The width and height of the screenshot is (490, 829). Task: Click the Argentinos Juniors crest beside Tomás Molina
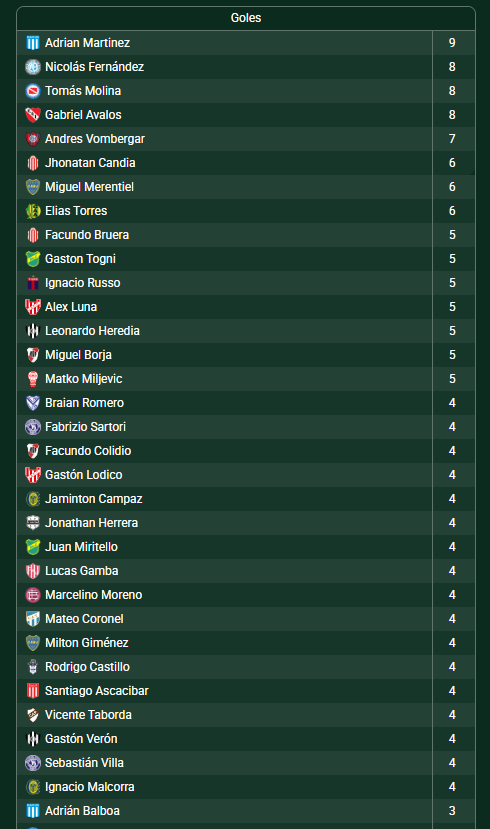(33, 91)
